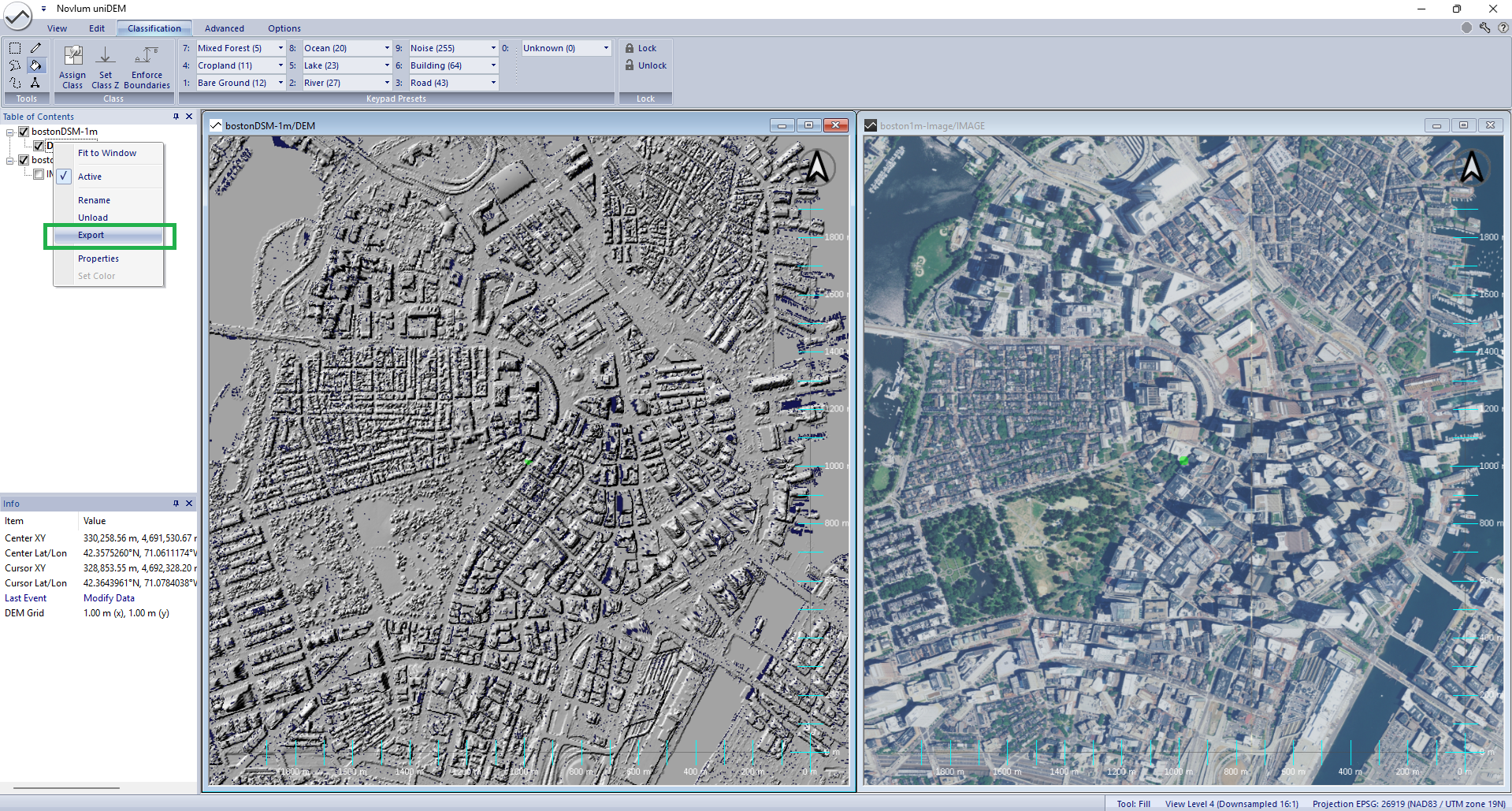Click the 'Projection EPSG: 26919' status text
Image resolution: width=1512 pixels, height=811 pixels.
coord(1409,804)
